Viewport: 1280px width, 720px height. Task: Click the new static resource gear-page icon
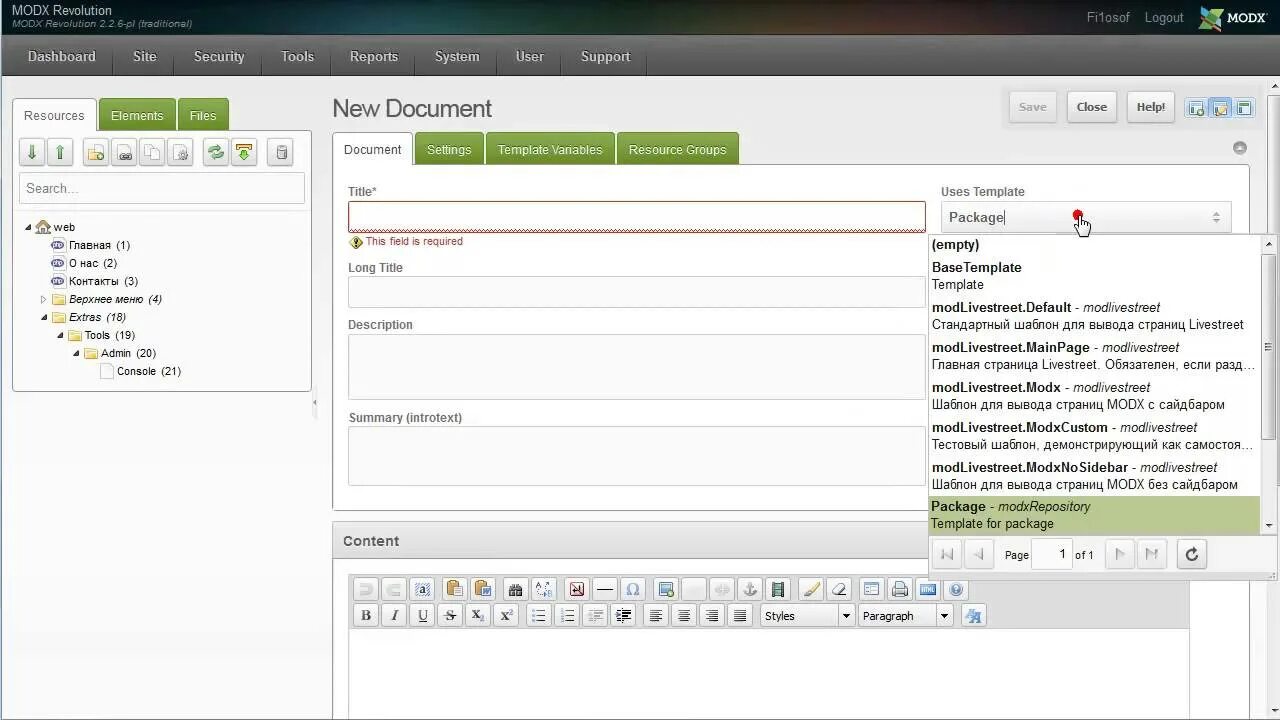[180, 152]
